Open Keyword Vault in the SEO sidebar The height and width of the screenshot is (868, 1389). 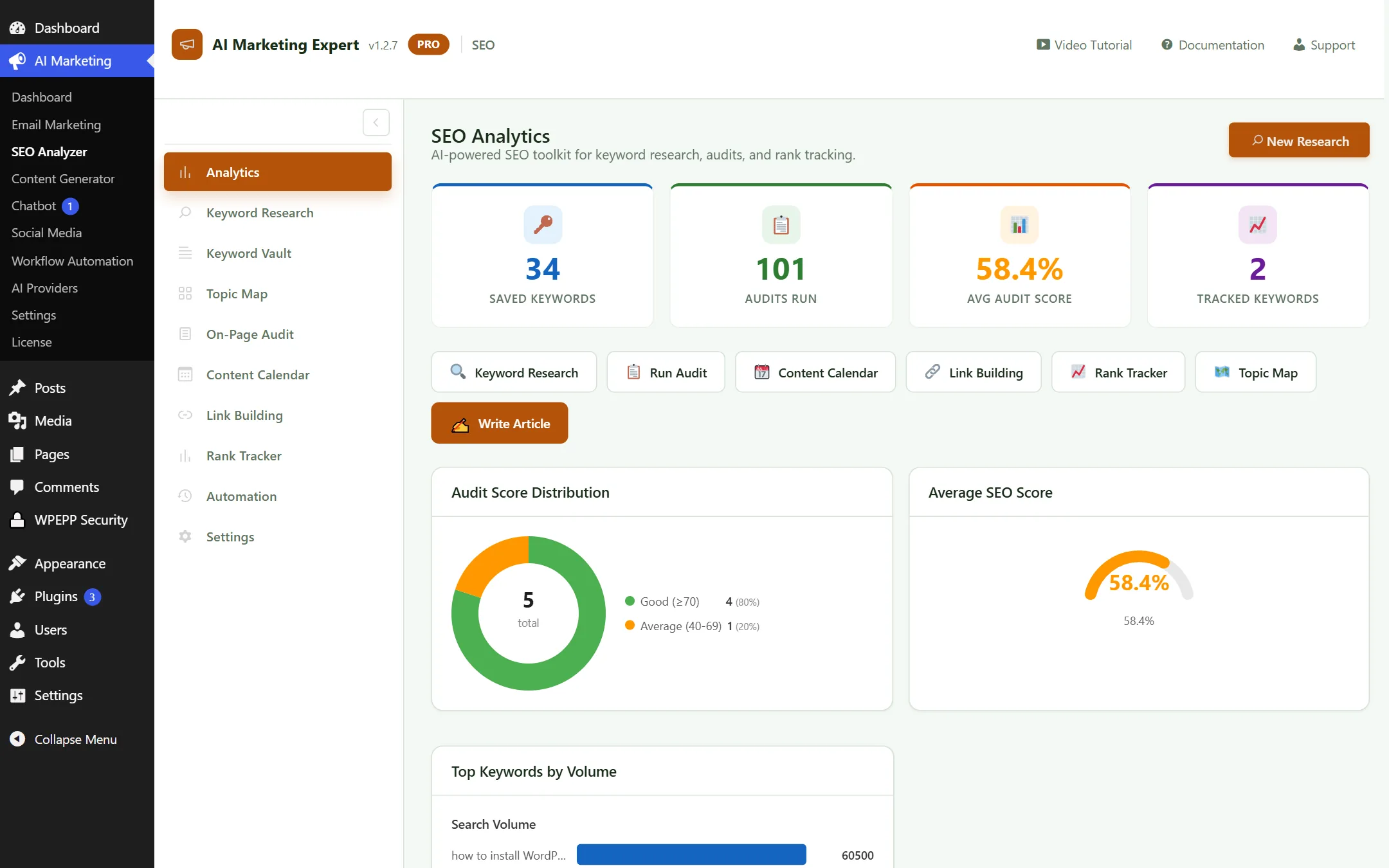[x=278, y=253]
